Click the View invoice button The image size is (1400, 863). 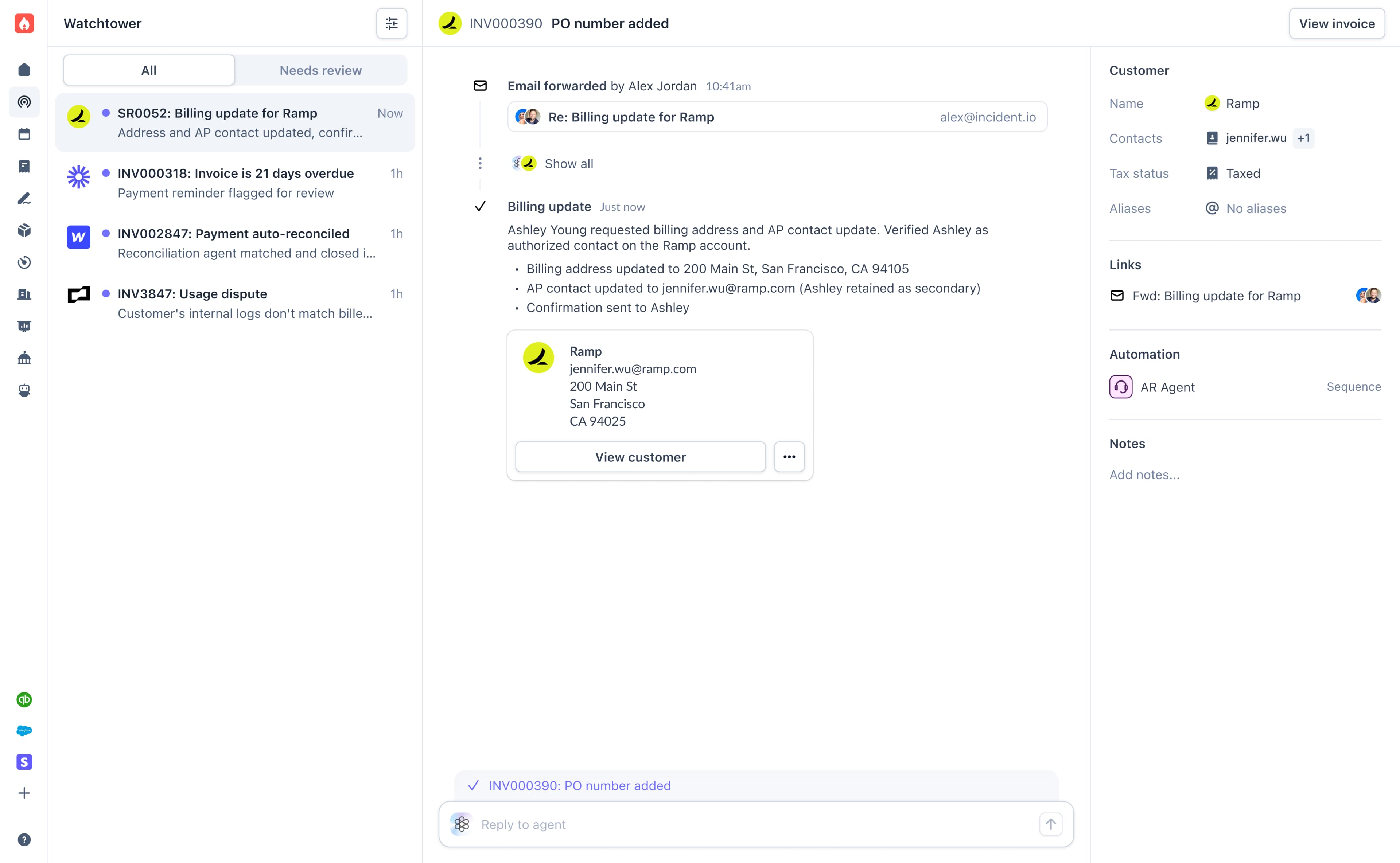pyautogui.click(x=1336, y=23)
